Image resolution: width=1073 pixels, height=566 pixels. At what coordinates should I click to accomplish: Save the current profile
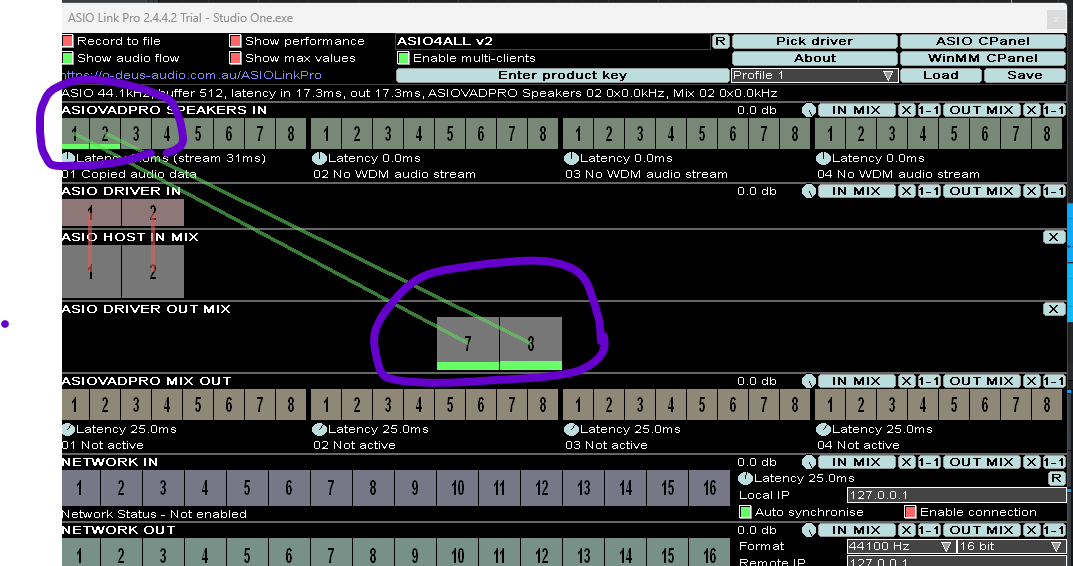(x=1024, y=75)
